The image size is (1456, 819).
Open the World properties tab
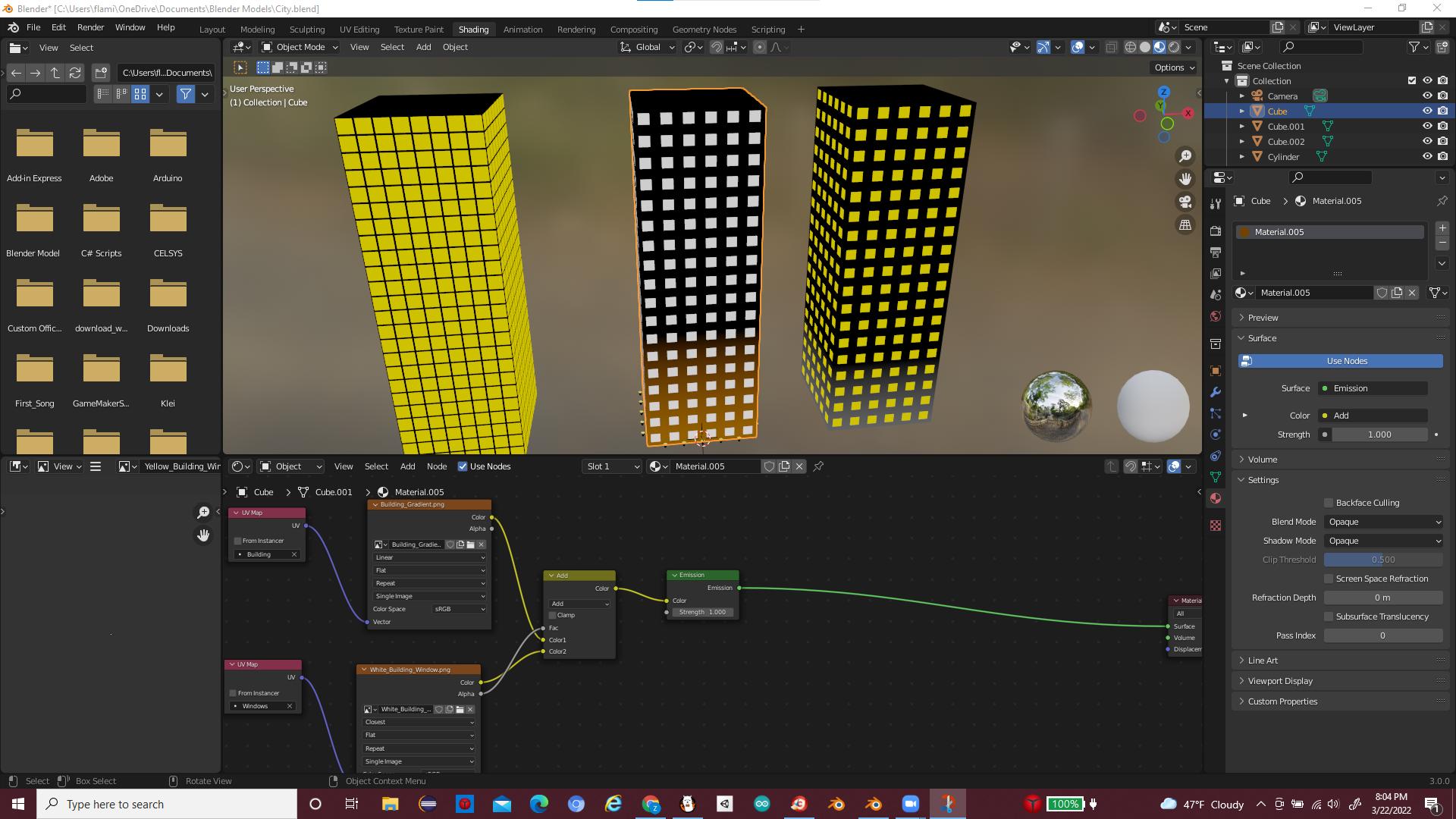pos(1216,315)
